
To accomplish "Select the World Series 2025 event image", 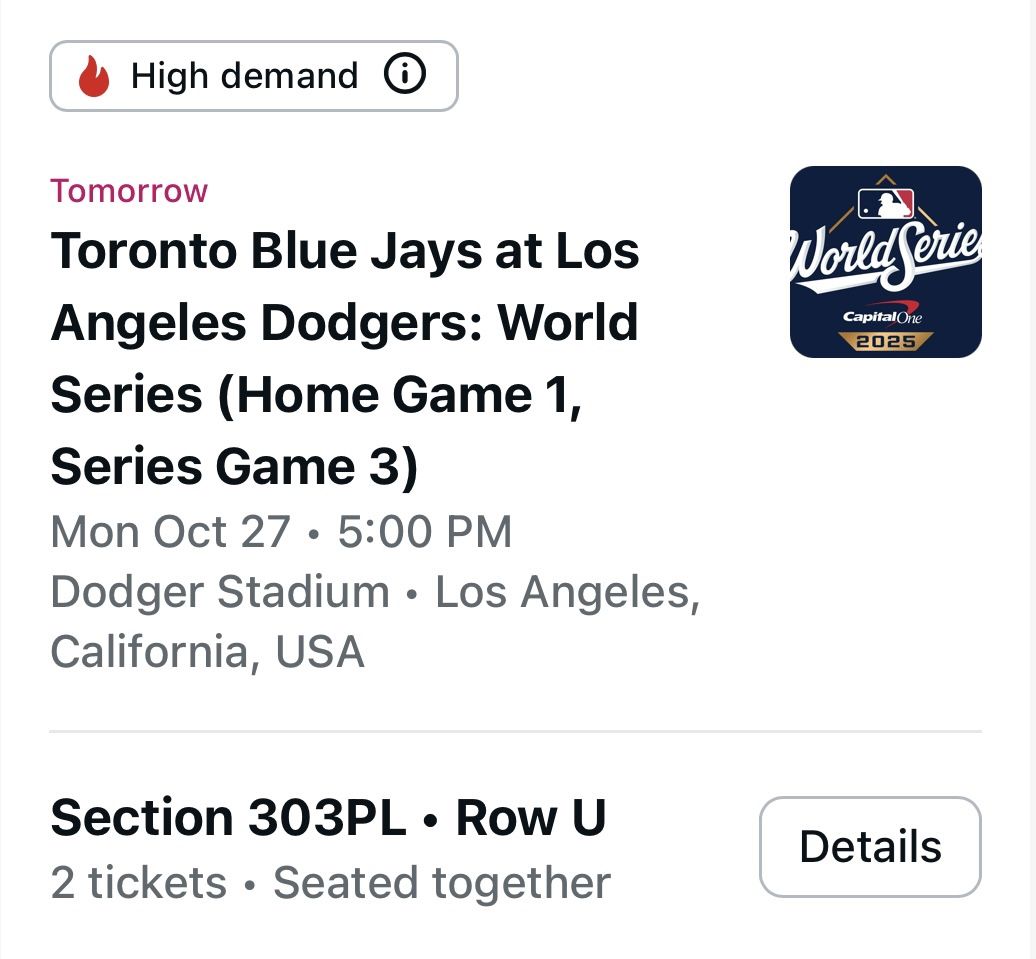I will 884,260.
